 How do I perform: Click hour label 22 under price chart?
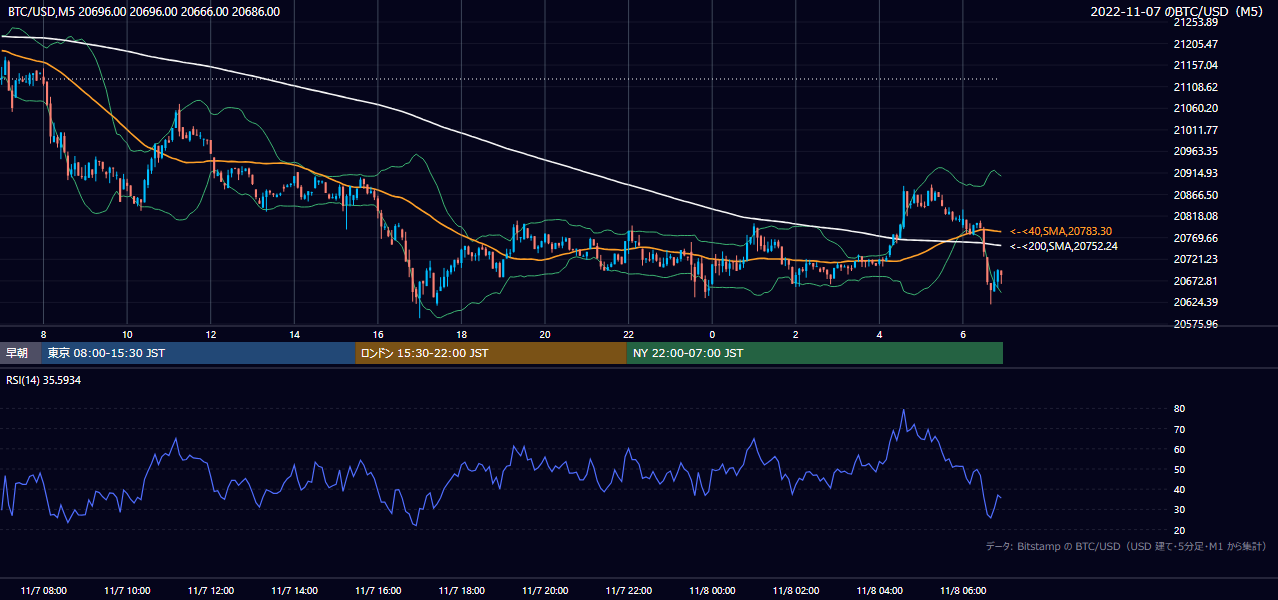[x=628, y=334]
